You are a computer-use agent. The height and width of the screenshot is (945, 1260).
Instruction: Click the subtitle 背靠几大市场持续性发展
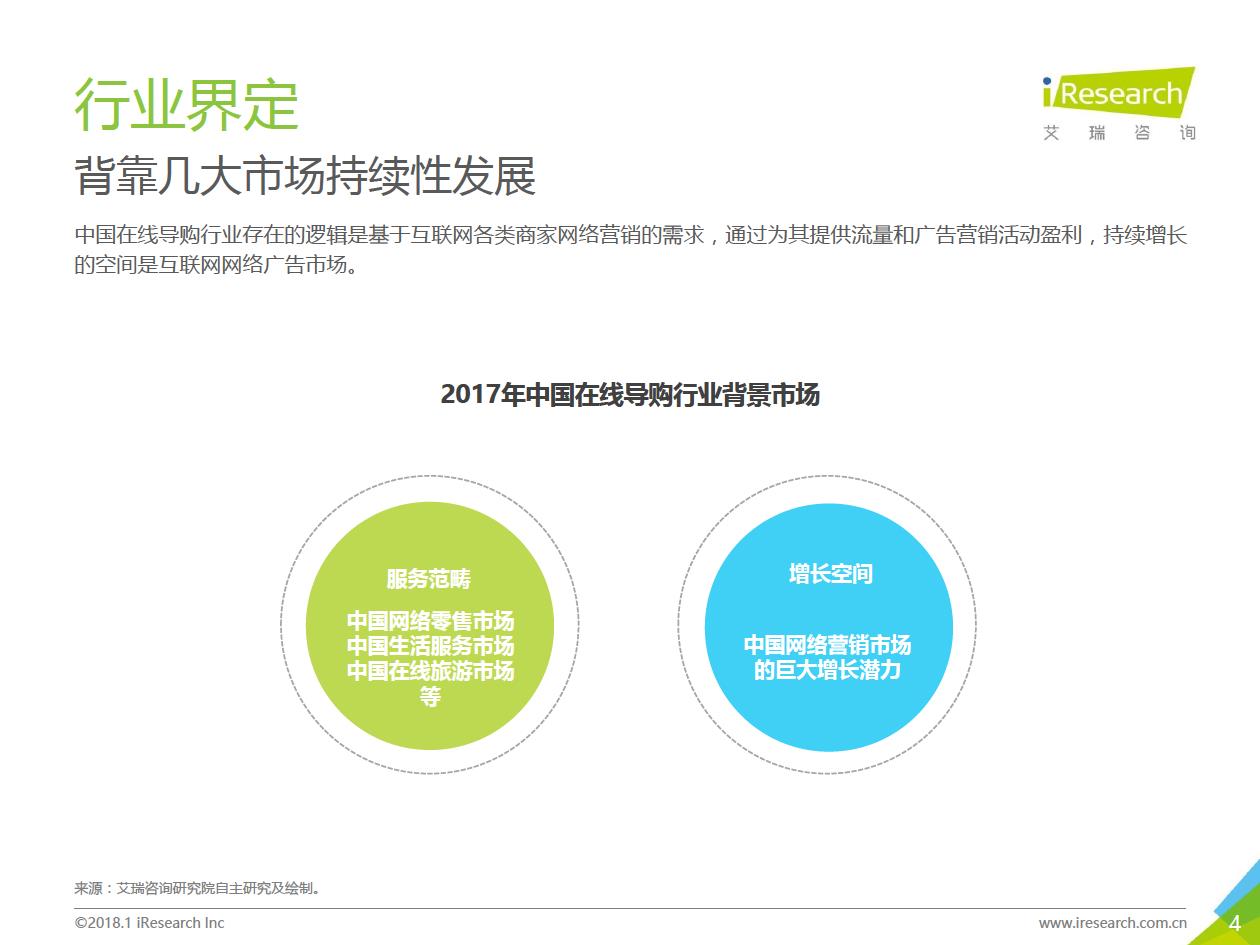[x=305, y=176]
